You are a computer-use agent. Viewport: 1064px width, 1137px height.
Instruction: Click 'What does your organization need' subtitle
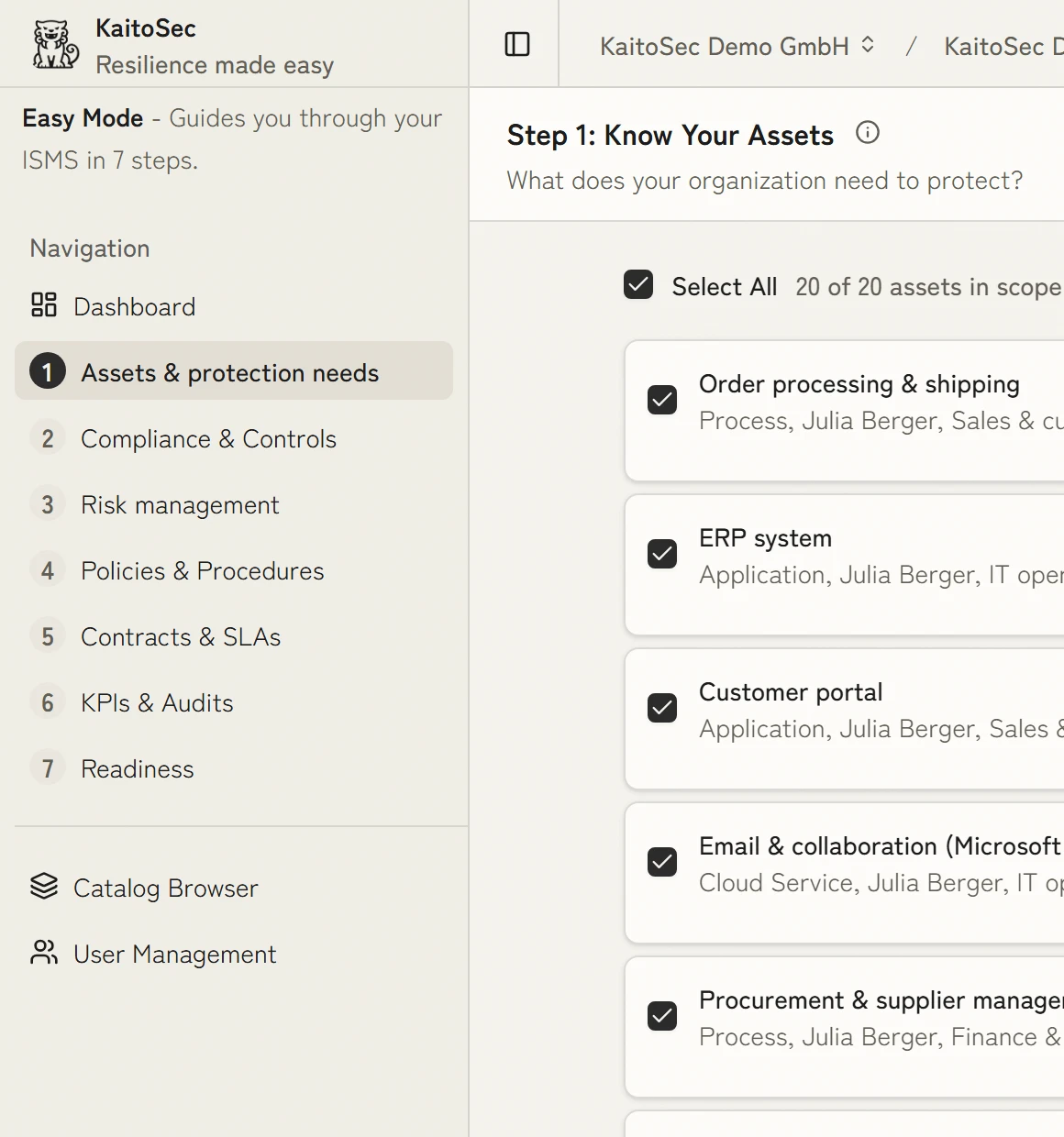coord(765,181)
